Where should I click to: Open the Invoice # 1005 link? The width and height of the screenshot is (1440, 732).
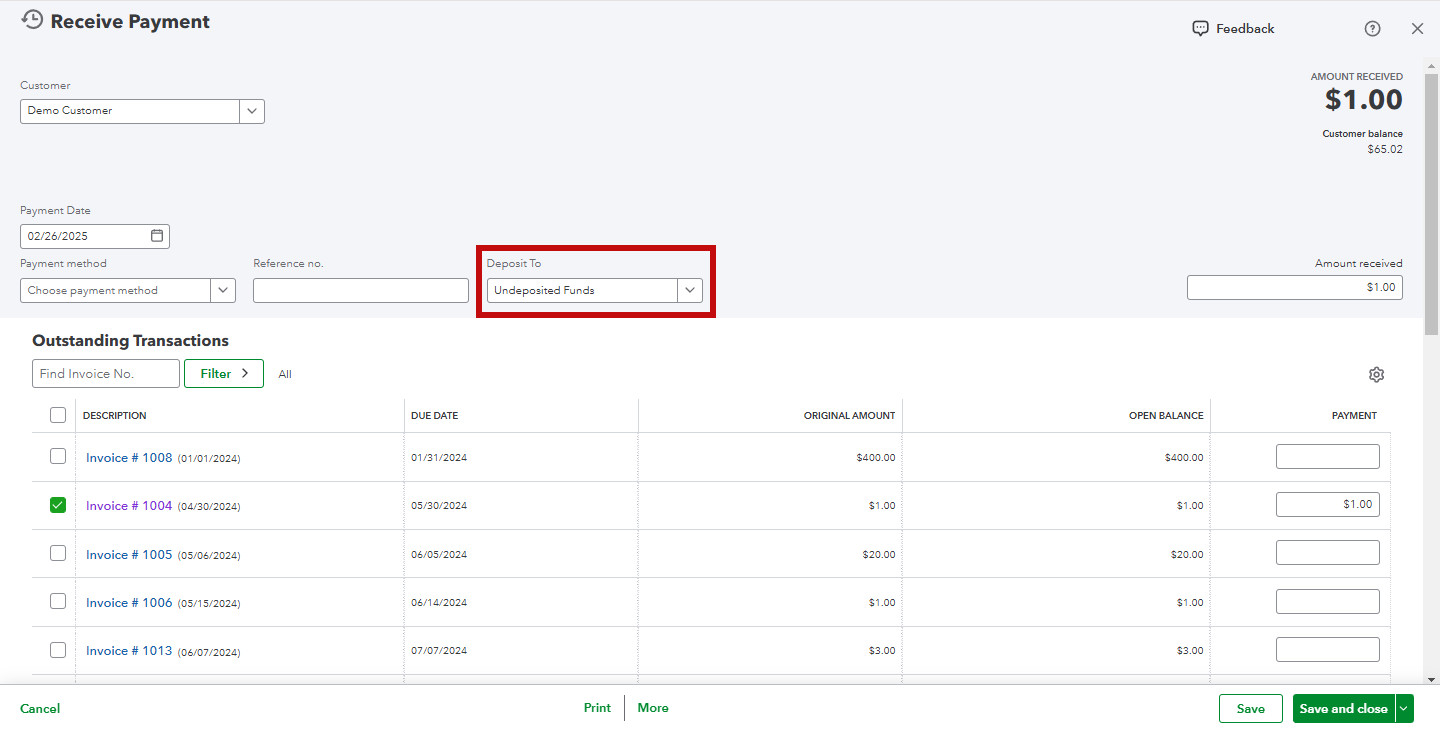[129, 554]
